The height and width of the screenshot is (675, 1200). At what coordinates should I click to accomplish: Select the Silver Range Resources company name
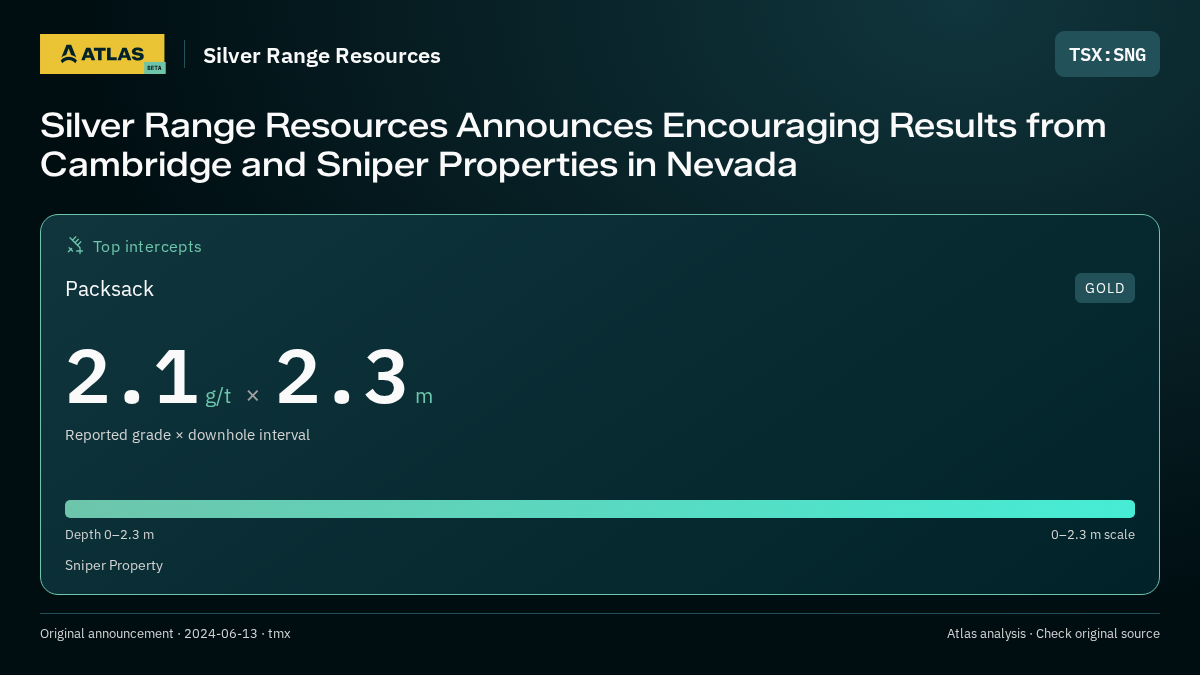[322, 56]
